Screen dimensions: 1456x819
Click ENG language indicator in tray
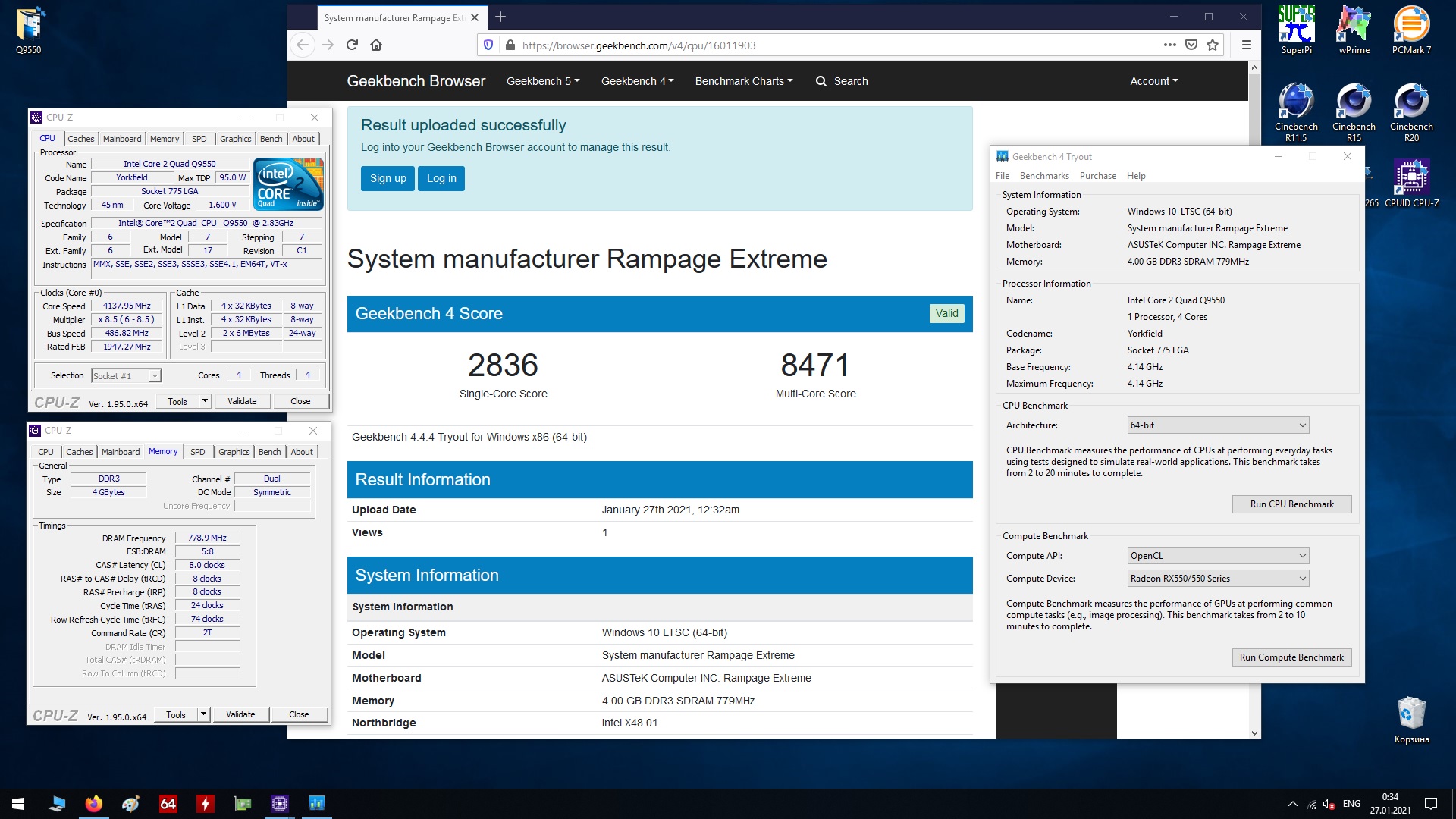(x=1351, y=804)
